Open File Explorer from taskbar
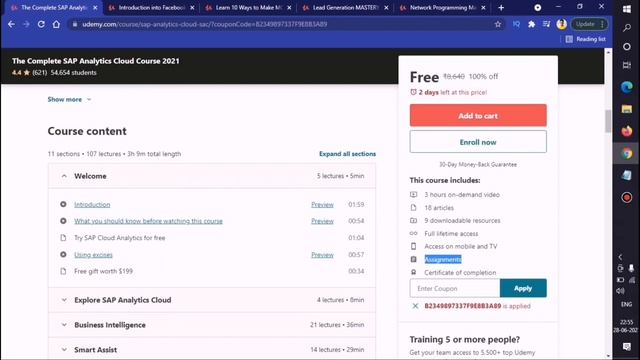Screen dimensions: 640x360 coord(627,109)
